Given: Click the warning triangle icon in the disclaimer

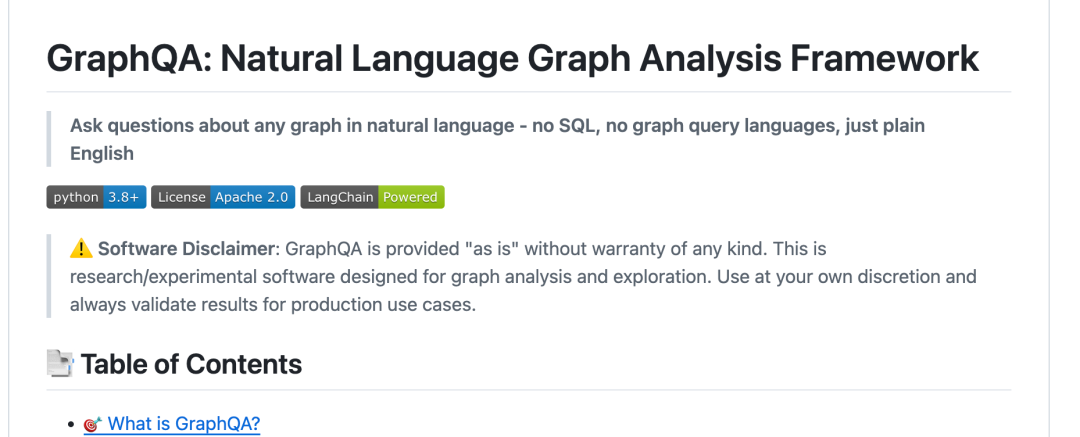Looking at the screenshot, I should pos(81,249).
